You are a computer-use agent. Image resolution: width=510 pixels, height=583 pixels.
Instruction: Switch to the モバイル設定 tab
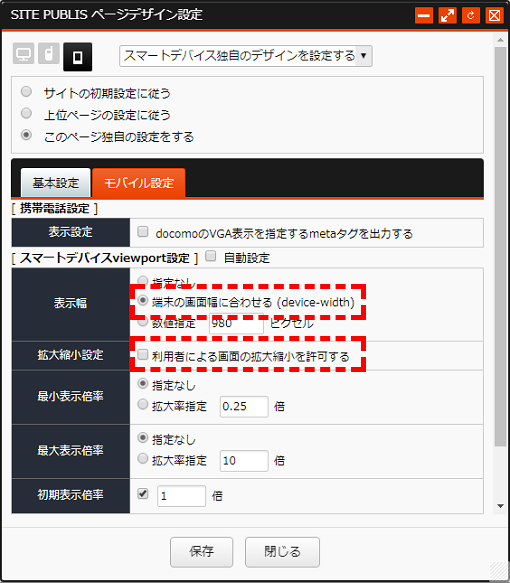139,183
